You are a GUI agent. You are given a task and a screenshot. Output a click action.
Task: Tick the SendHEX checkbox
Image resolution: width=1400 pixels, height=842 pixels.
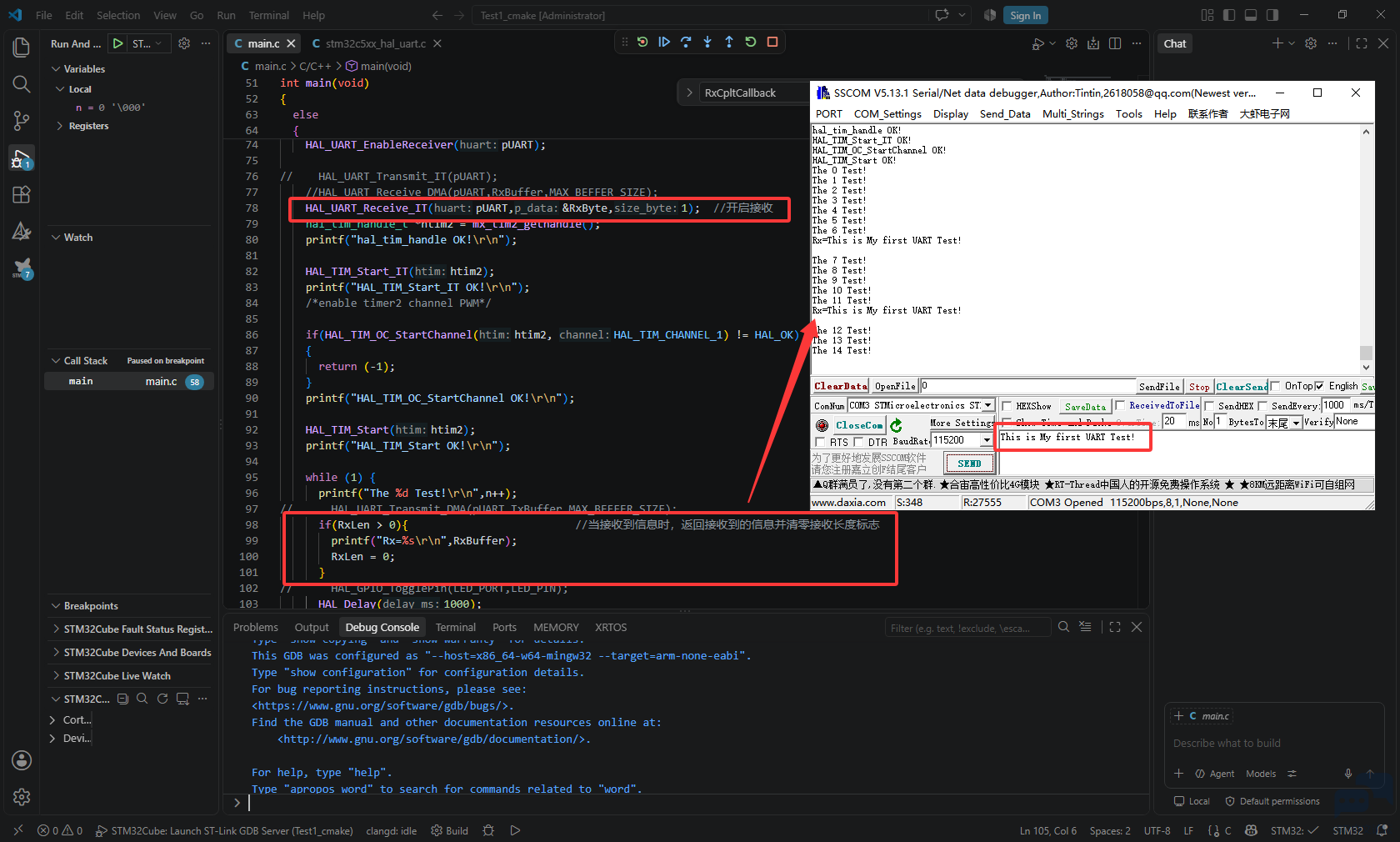(x=1209, y=406)
